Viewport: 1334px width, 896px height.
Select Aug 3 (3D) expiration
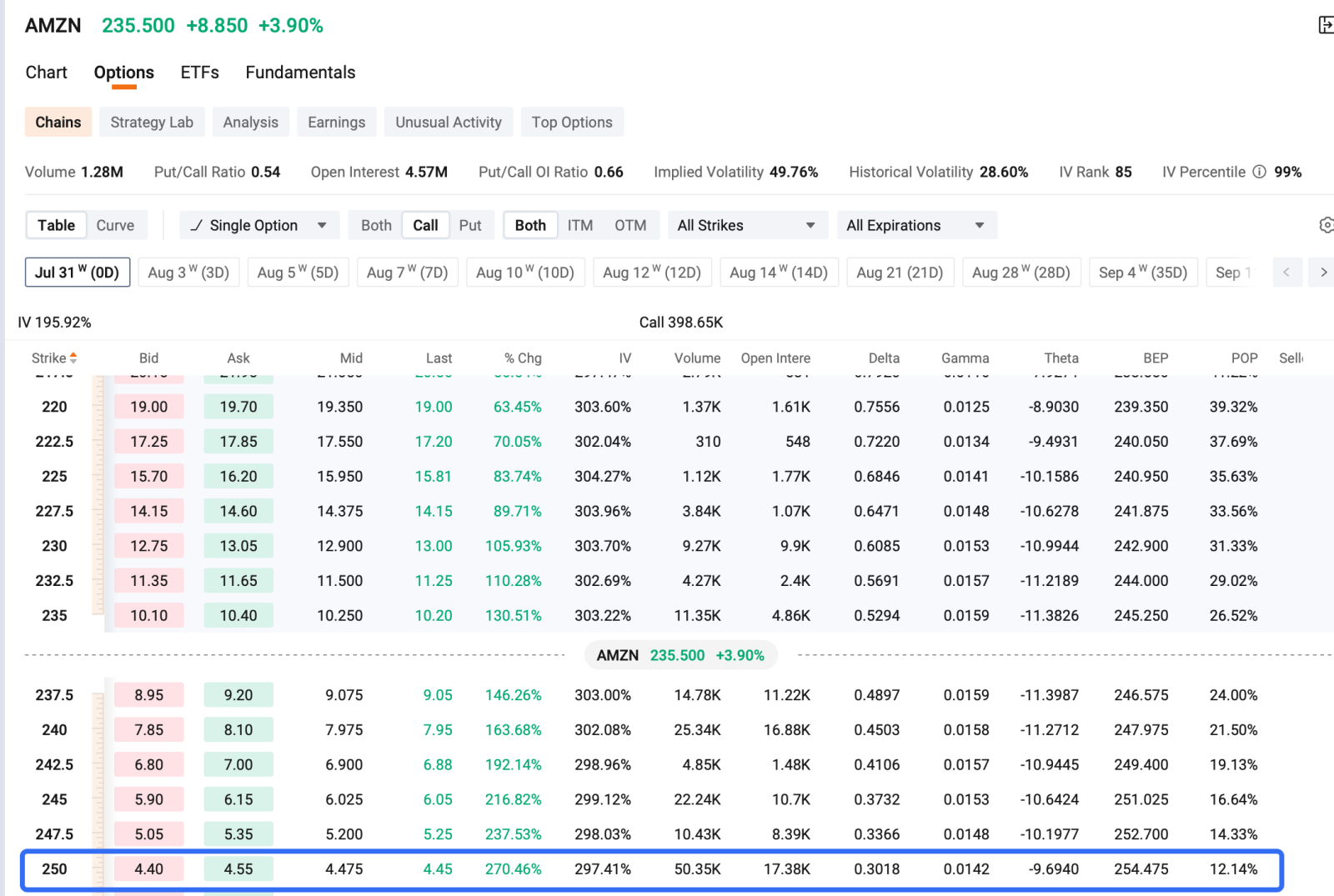click(x=188, y=273)
